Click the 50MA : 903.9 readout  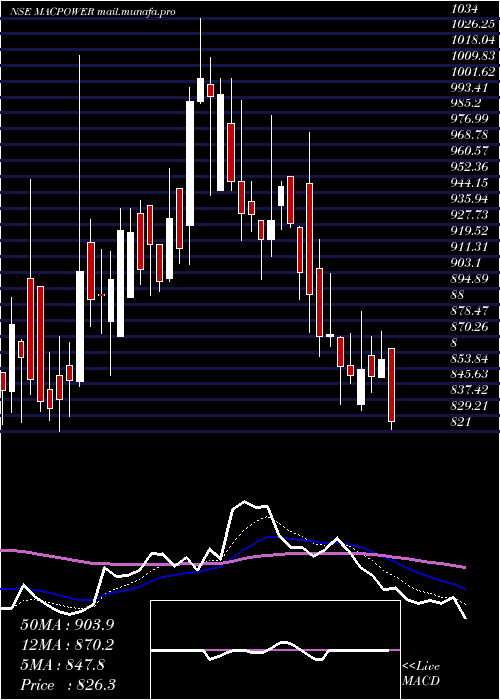(x=67, y=625)
